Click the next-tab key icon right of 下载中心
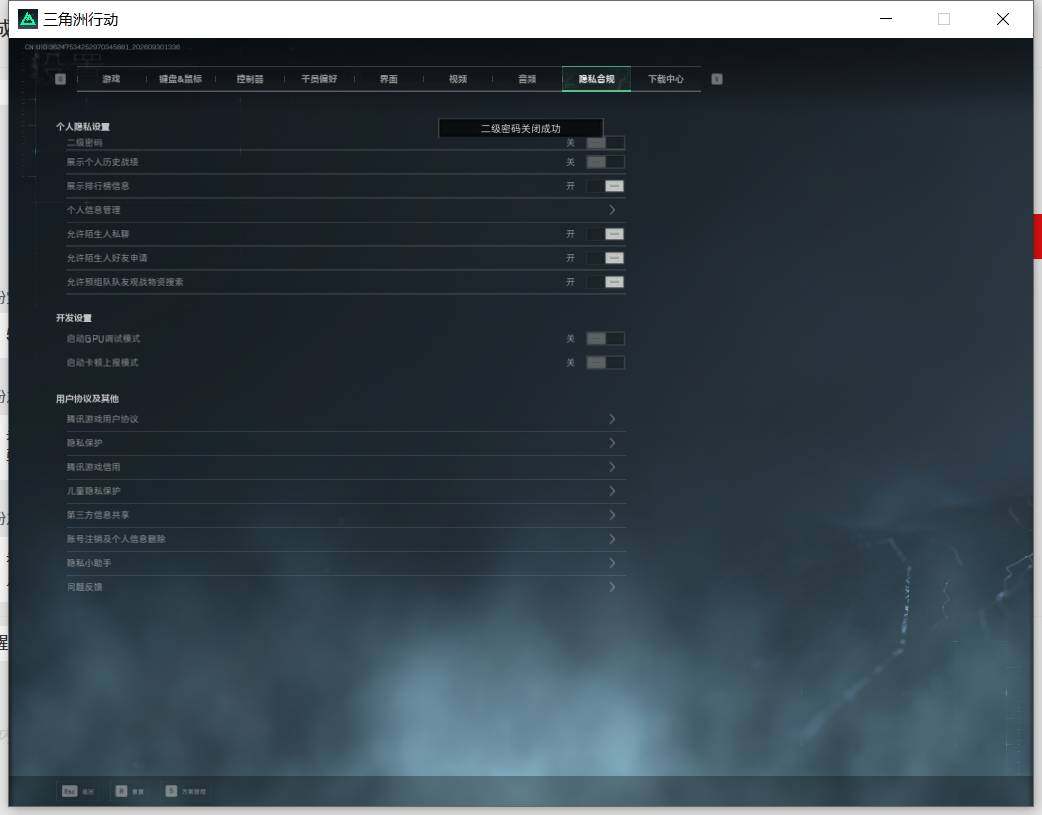This screenshot has height=815, width=1042. coord(716,79)
